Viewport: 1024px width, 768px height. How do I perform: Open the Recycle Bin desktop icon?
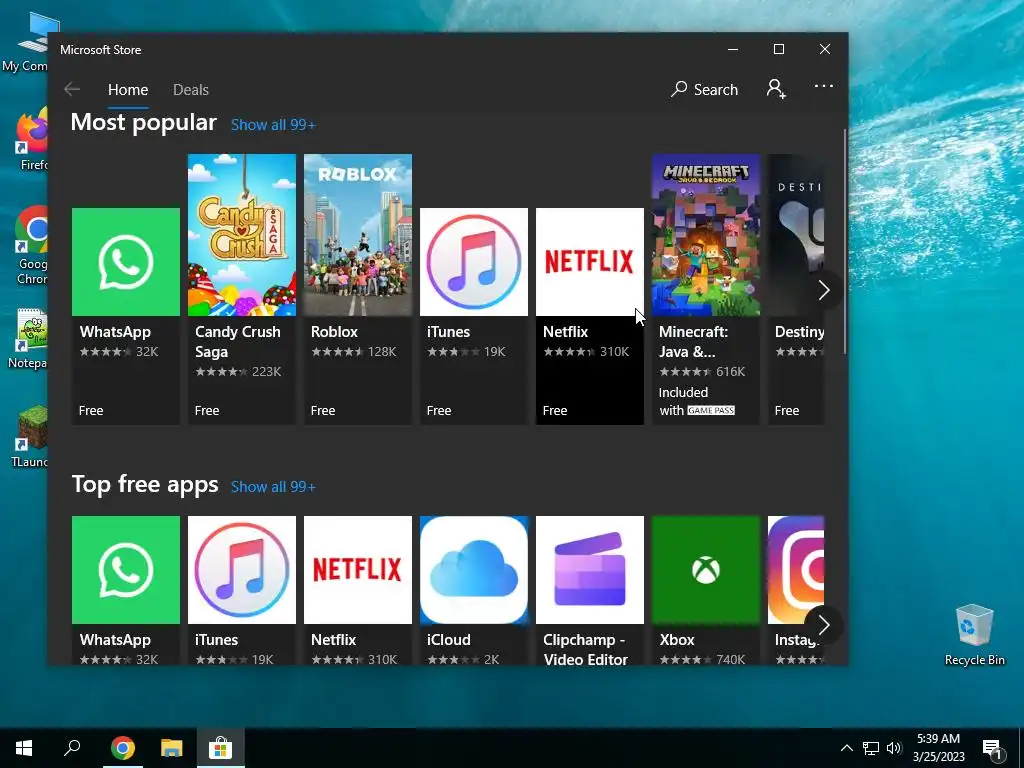[x=974, y=635]
